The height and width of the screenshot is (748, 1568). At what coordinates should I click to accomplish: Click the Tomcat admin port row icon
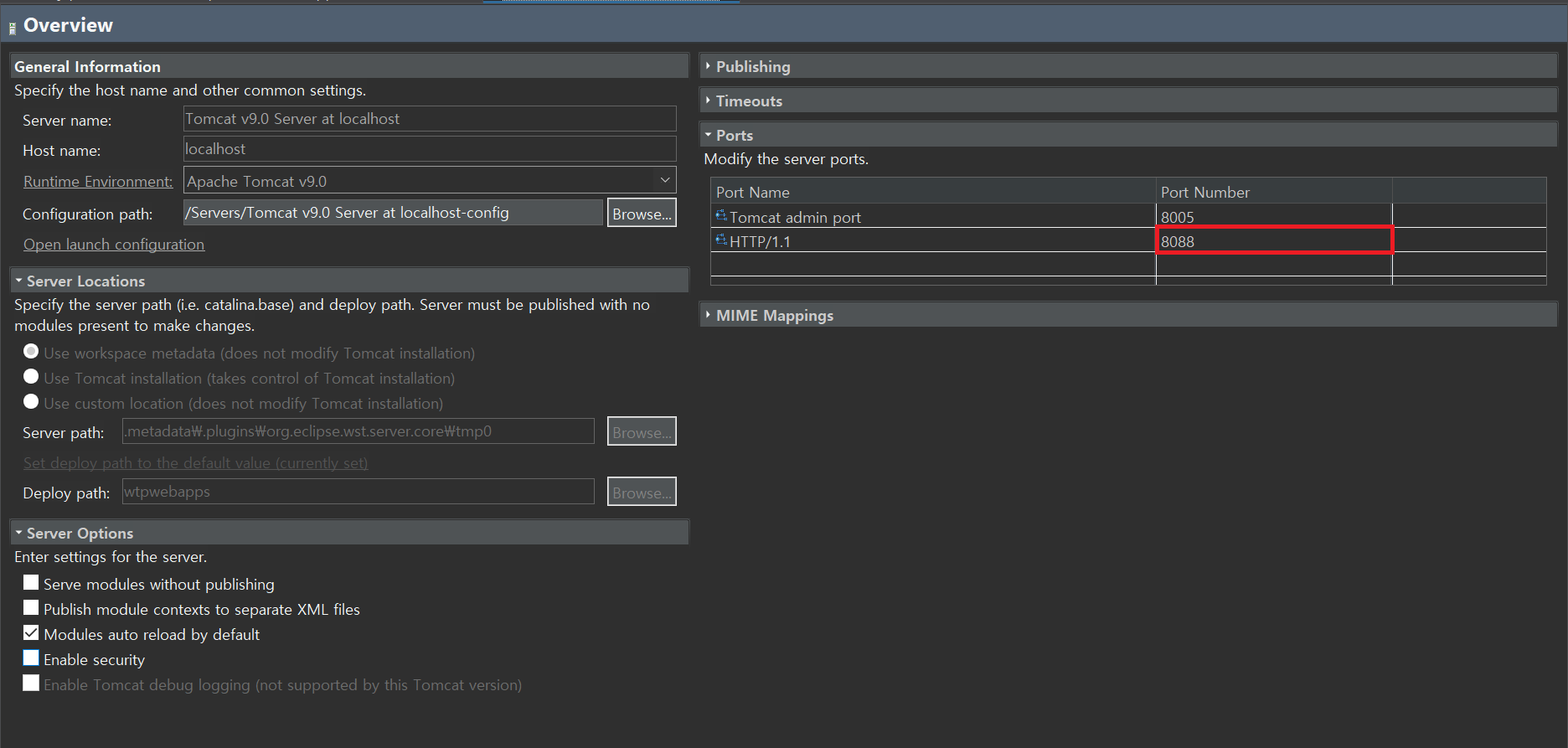tap(720, 216)
